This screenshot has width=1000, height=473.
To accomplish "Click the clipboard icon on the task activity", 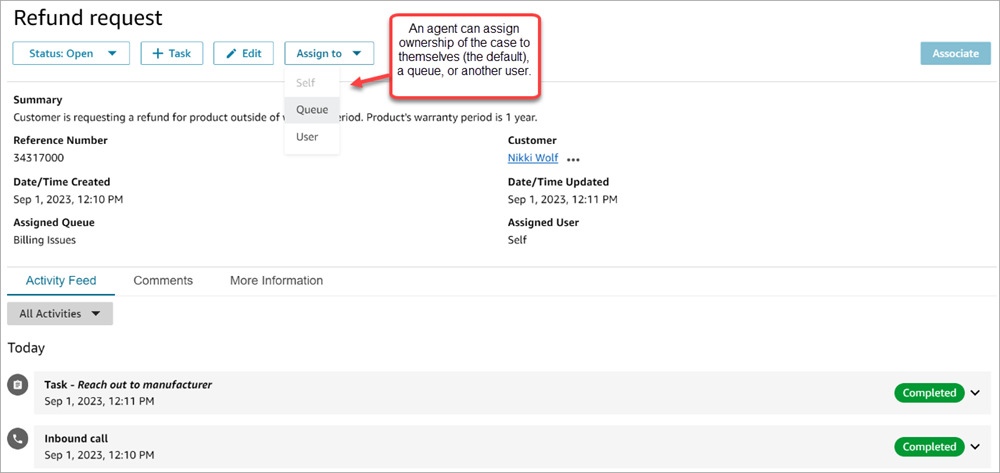I will click(x=17, y=385).
